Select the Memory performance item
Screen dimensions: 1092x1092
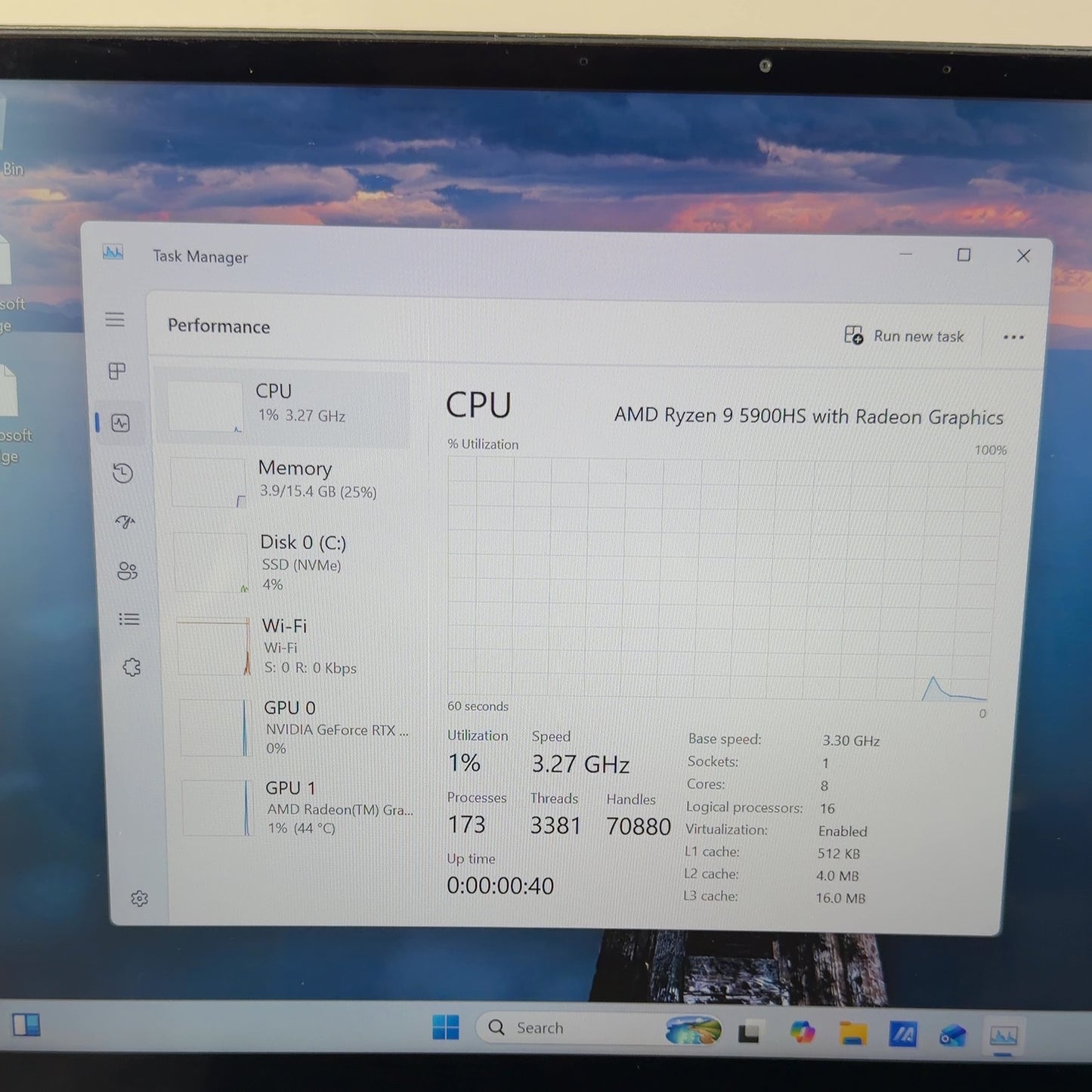pyautogui.click(x=290, y=481)
